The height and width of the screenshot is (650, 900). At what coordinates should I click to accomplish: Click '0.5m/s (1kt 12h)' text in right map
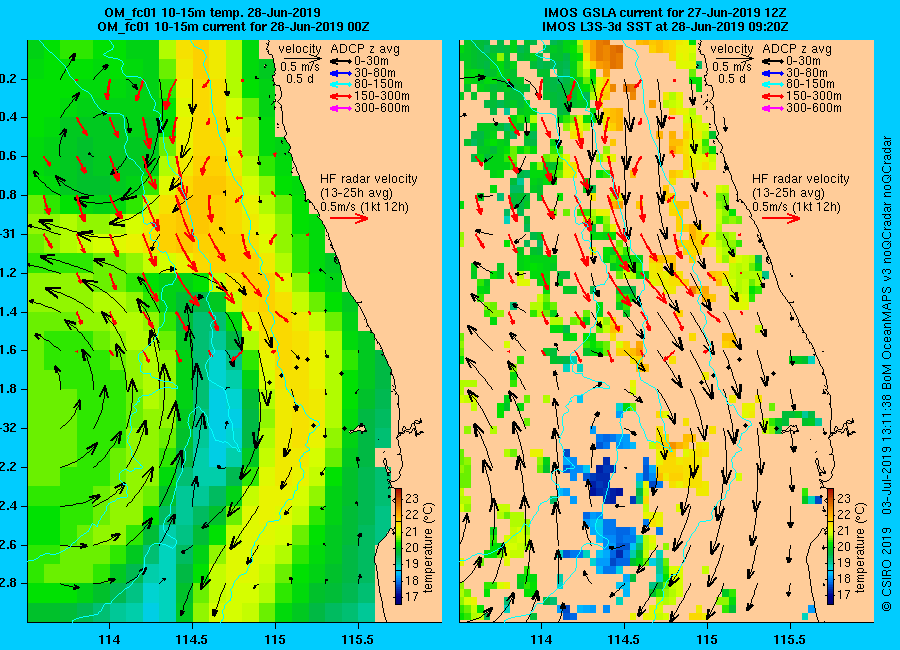[796, 207]
